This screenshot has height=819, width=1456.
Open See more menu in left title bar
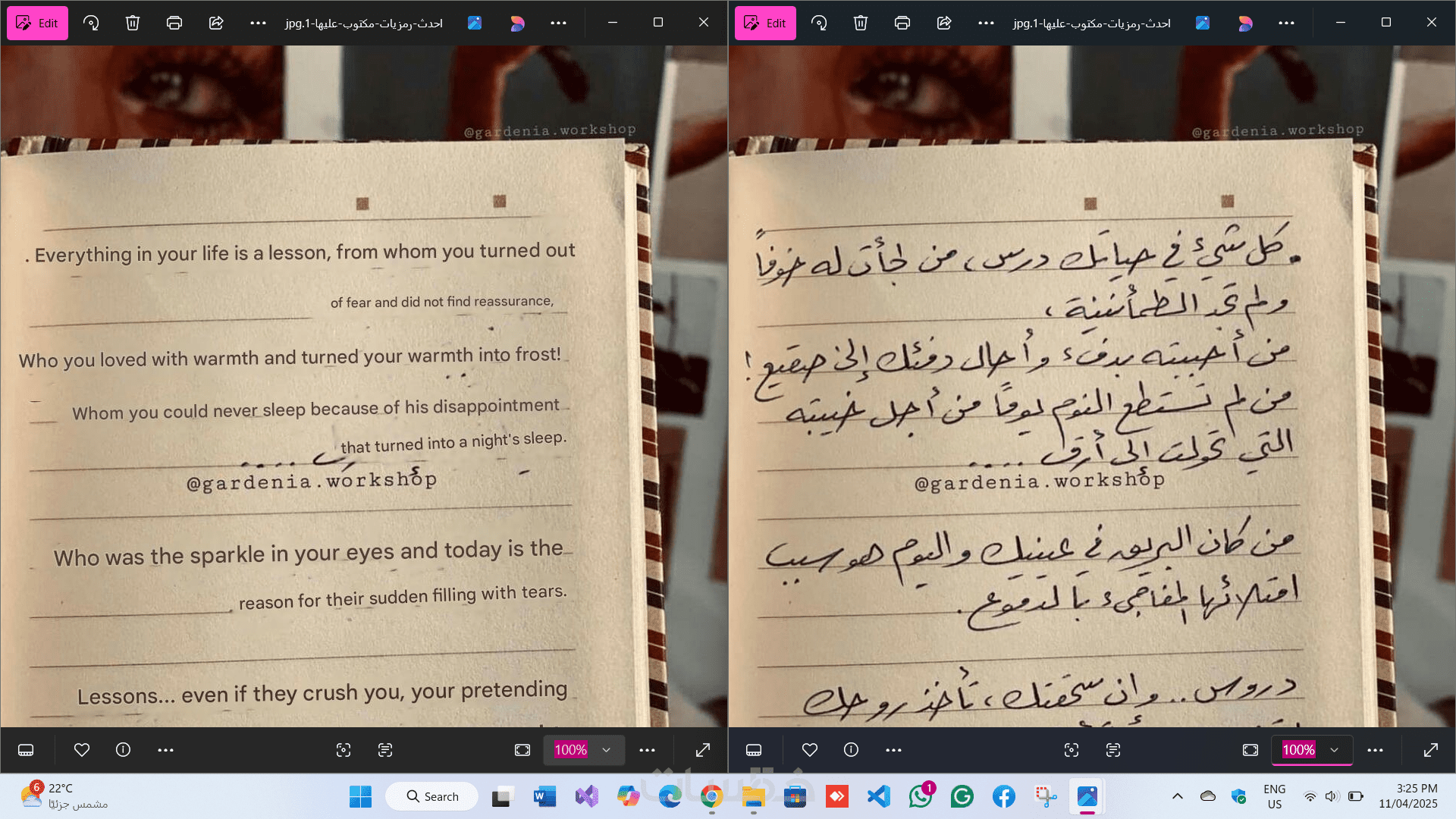coord(258,23)
